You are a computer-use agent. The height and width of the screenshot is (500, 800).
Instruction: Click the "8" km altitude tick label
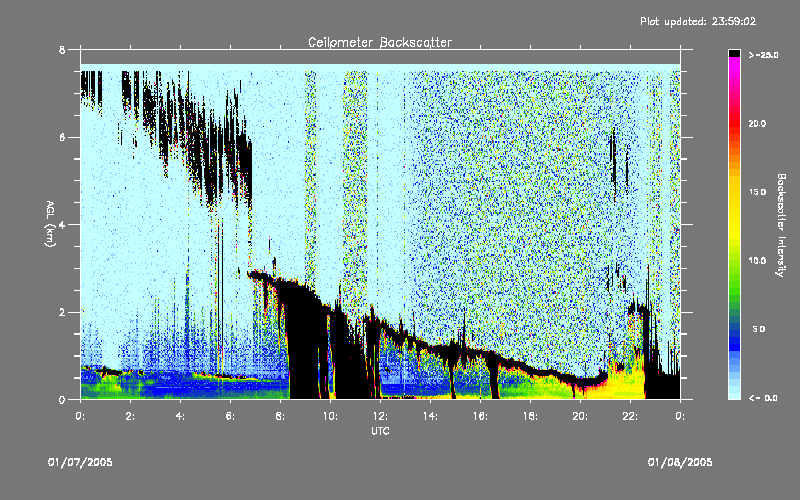click(x=62, y=50)
